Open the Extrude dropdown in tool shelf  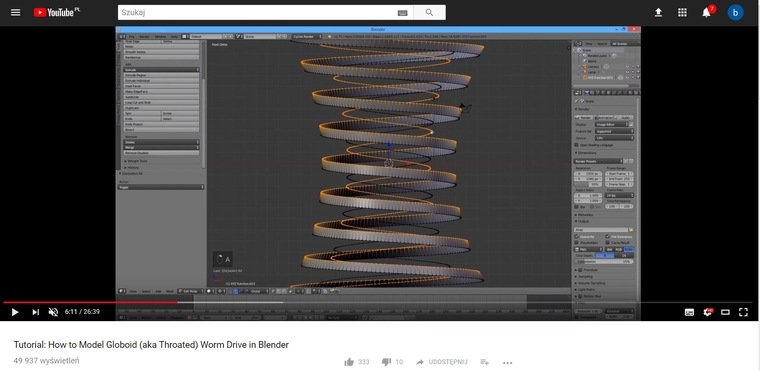tap(161, 70)
